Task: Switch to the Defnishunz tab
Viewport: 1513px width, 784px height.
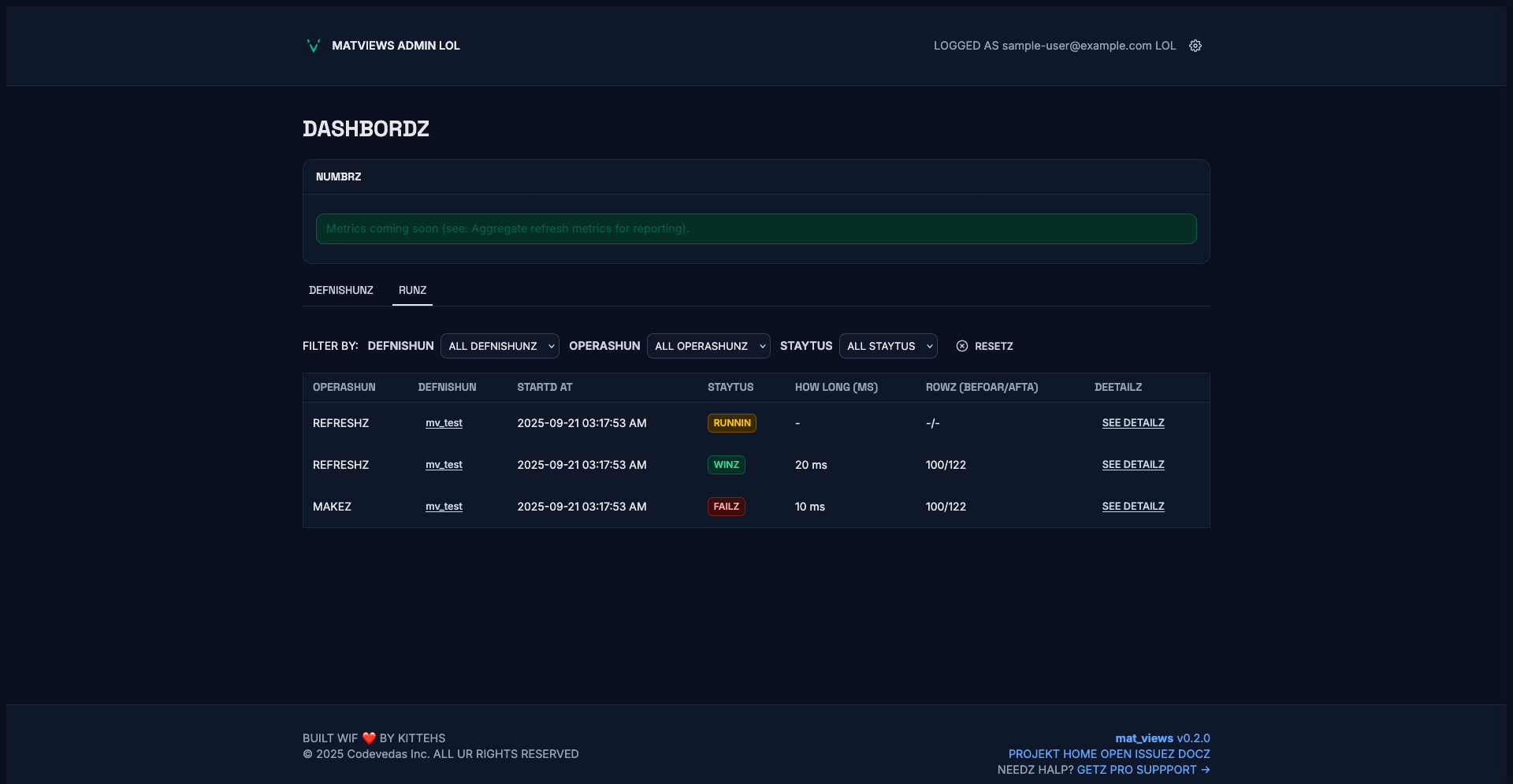Action: click(x=341, y=290)
